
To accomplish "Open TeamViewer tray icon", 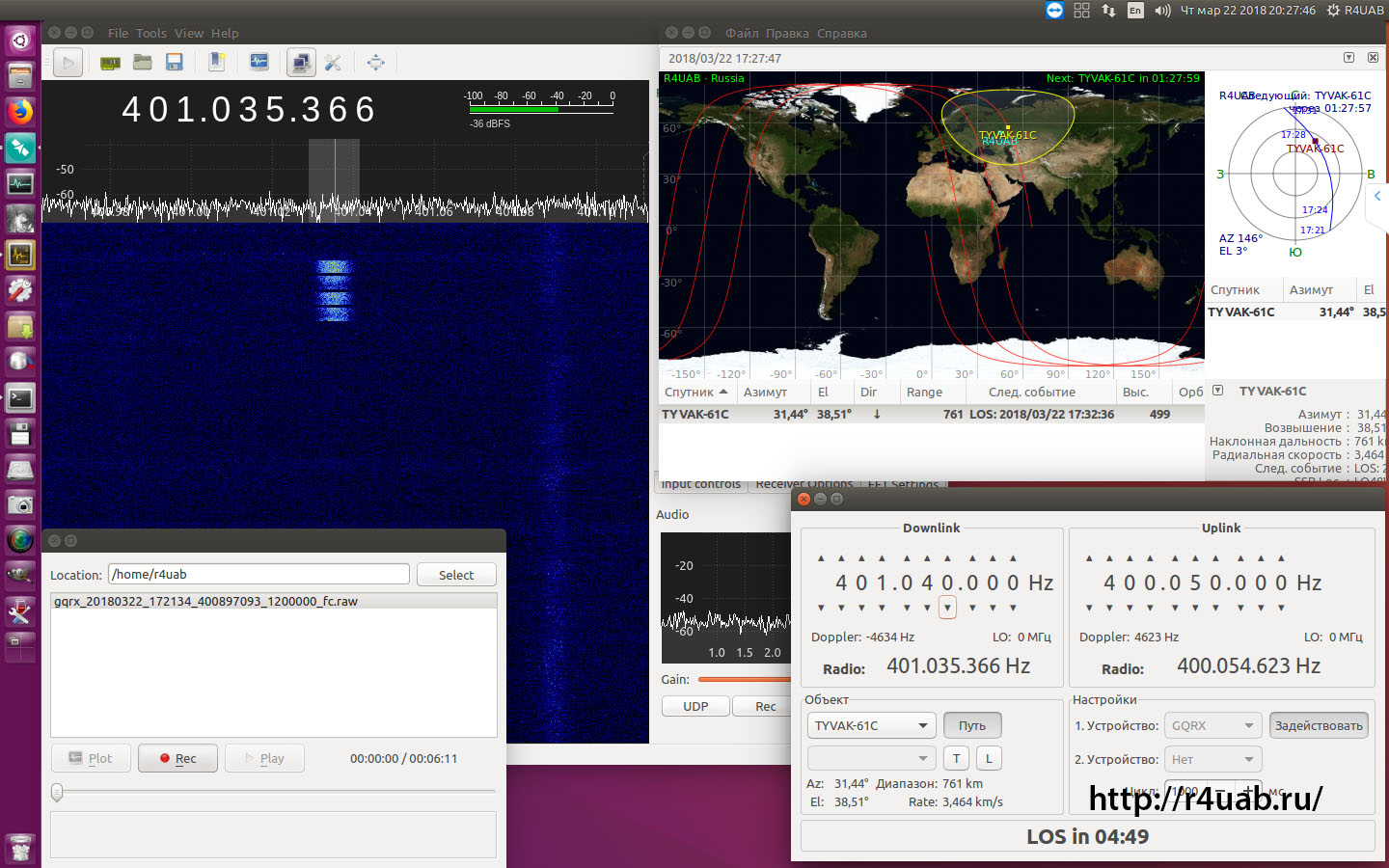I will point(1054,10).
